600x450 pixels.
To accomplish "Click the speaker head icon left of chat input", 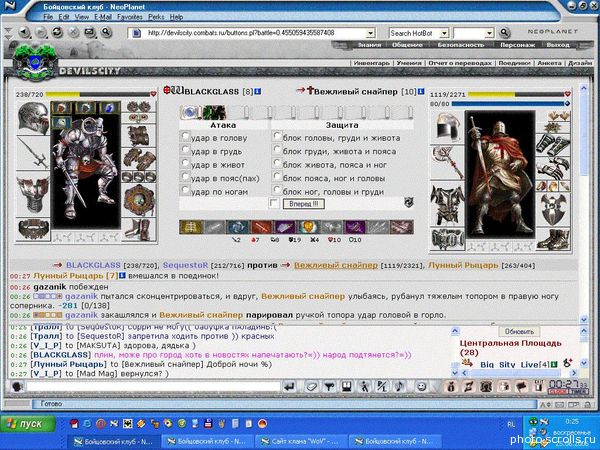I will pos(18,387).
